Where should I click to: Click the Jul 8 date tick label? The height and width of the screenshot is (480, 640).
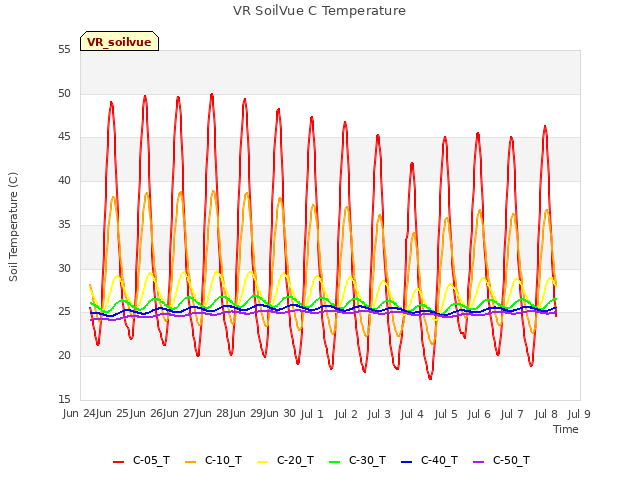pyautogui.click(x=546, y=415)
